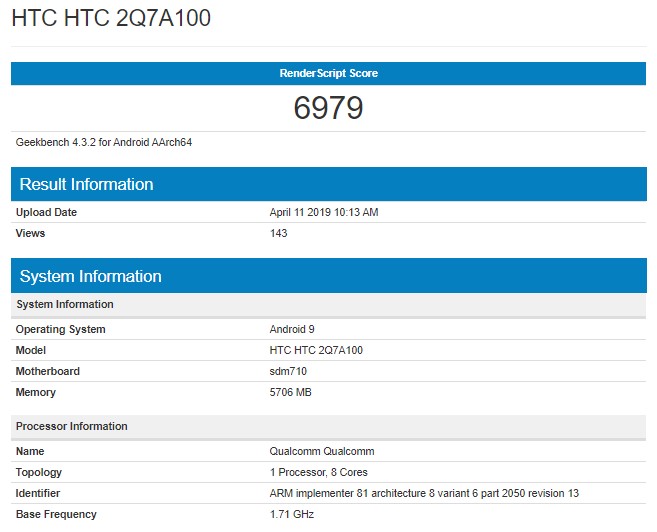Click the HTC HTC 2Q7A100 page title
Screen dimensions: 657x532
pyautogui.click(x=111, y=19)
